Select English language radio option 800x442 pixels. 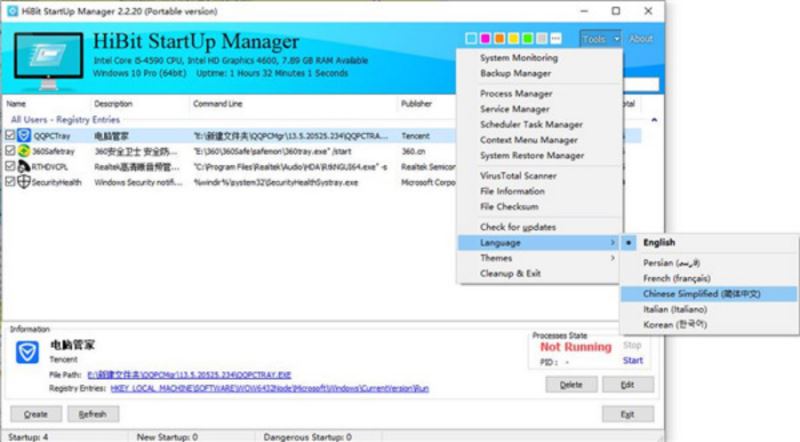coord(709,242)
